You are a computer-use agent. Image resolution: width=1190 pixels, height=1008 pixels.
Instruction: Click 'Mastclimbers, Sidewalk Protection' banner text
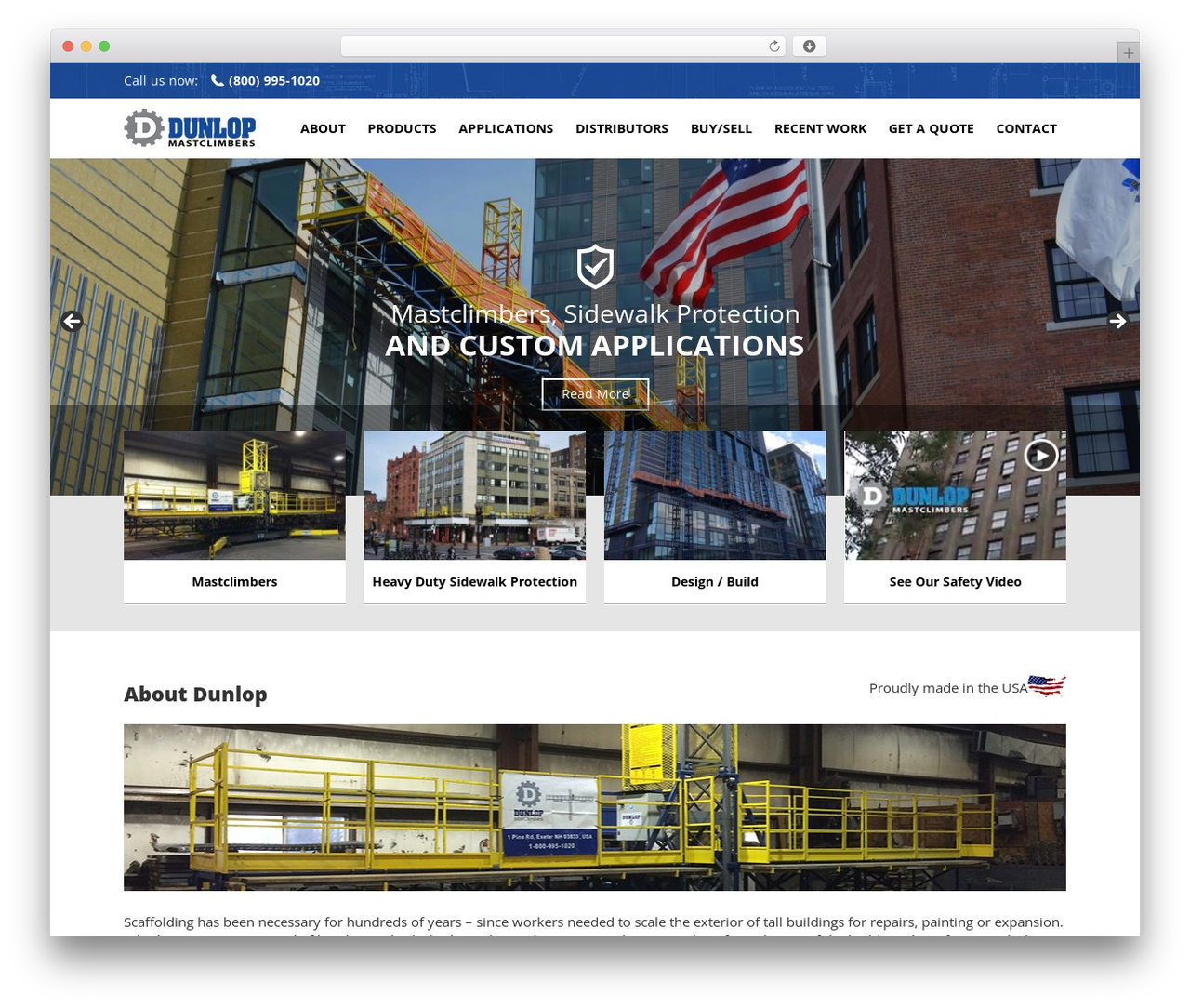click(x=595, y=314)
